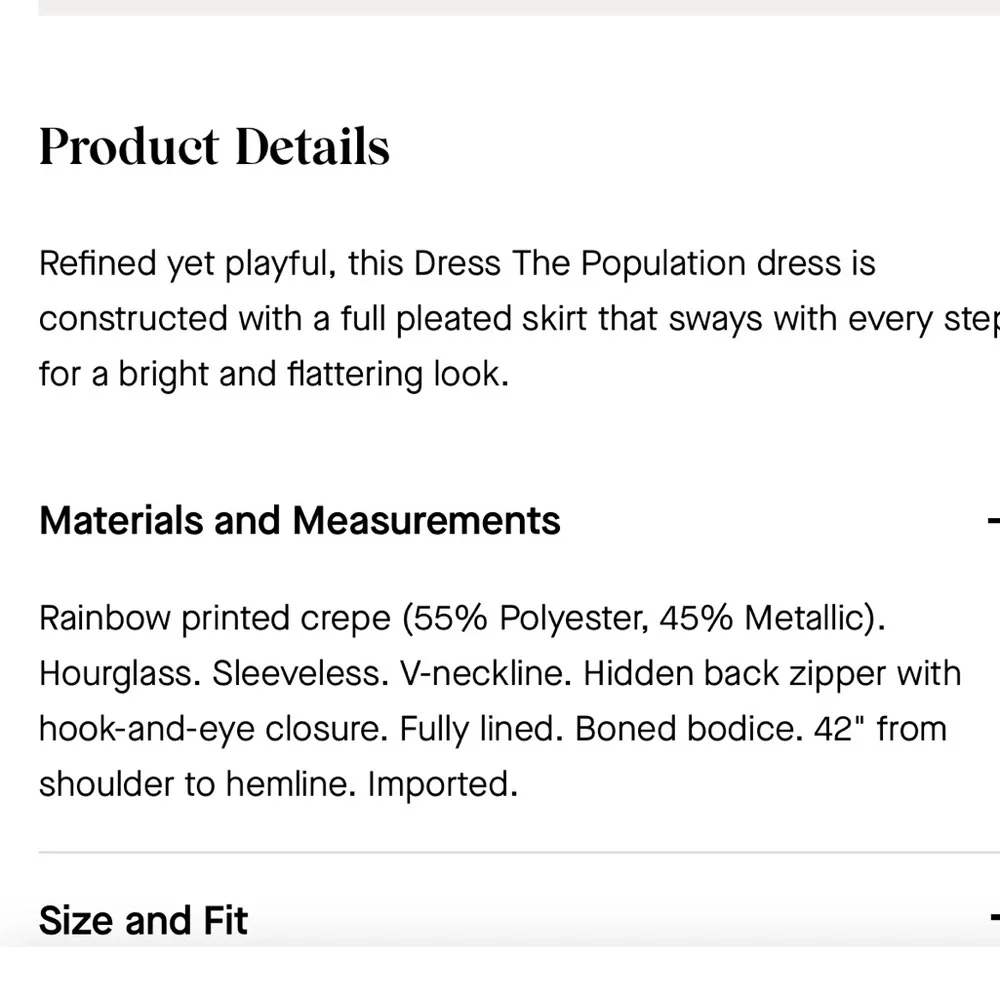
Task: Click the Product Details title
Action: pos(214,146)
